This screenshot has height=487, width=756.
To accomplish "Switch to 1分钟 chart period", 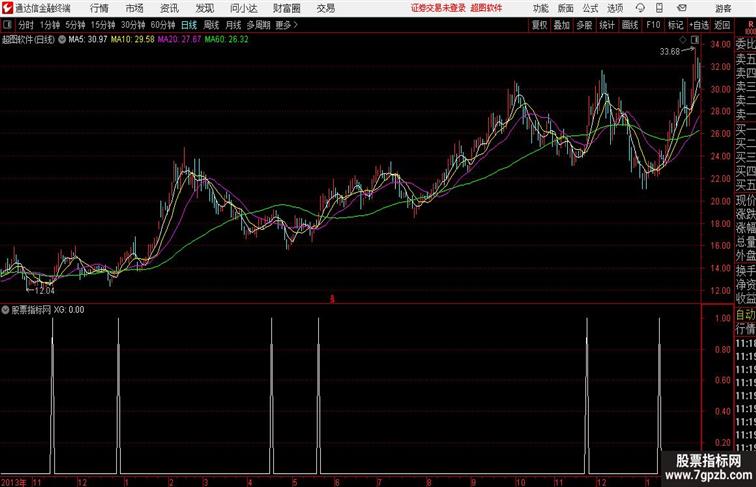I will [50, 25].
